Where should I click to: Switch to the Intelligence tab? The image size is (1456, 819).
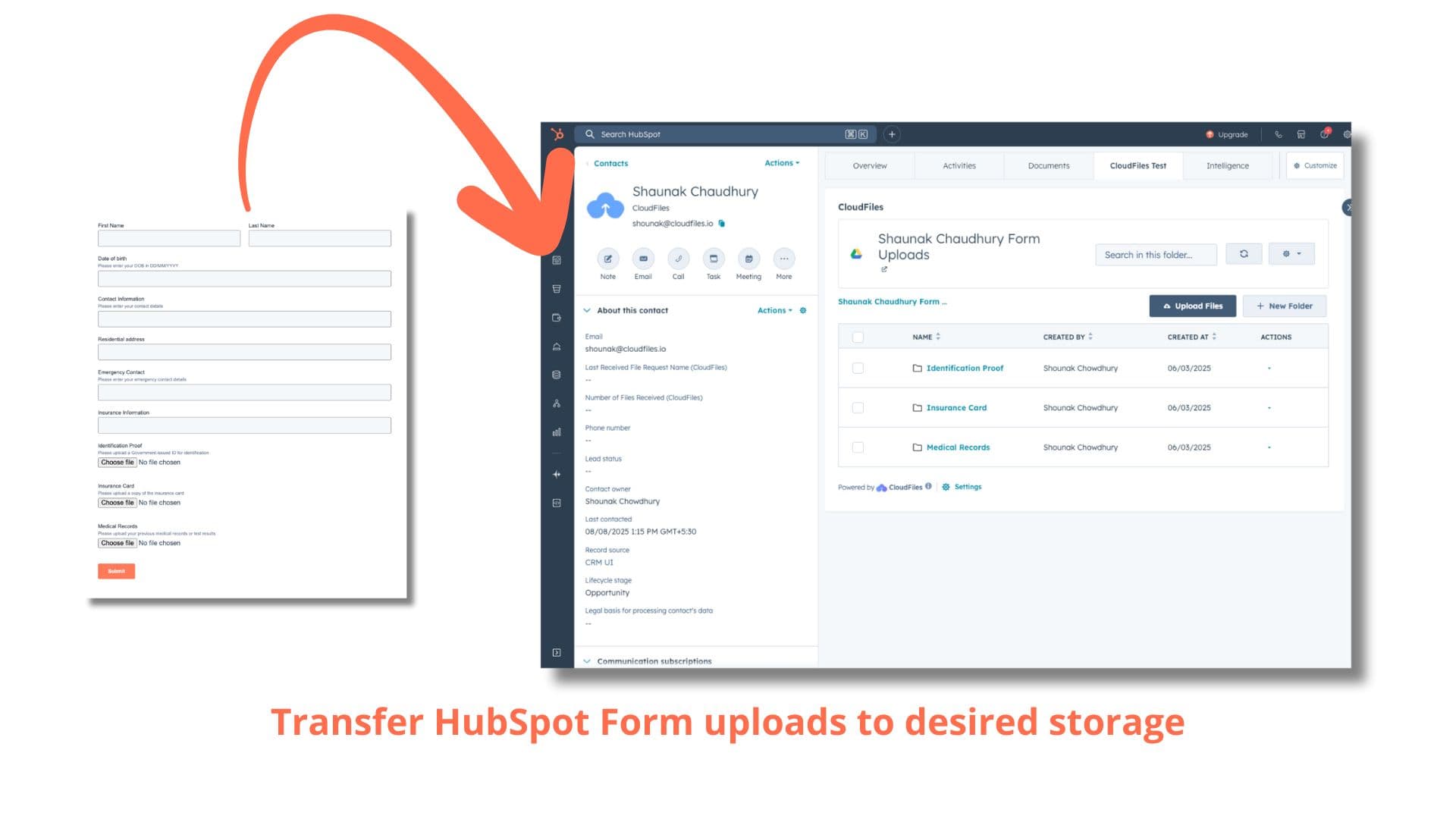[x=1228, y=165]
